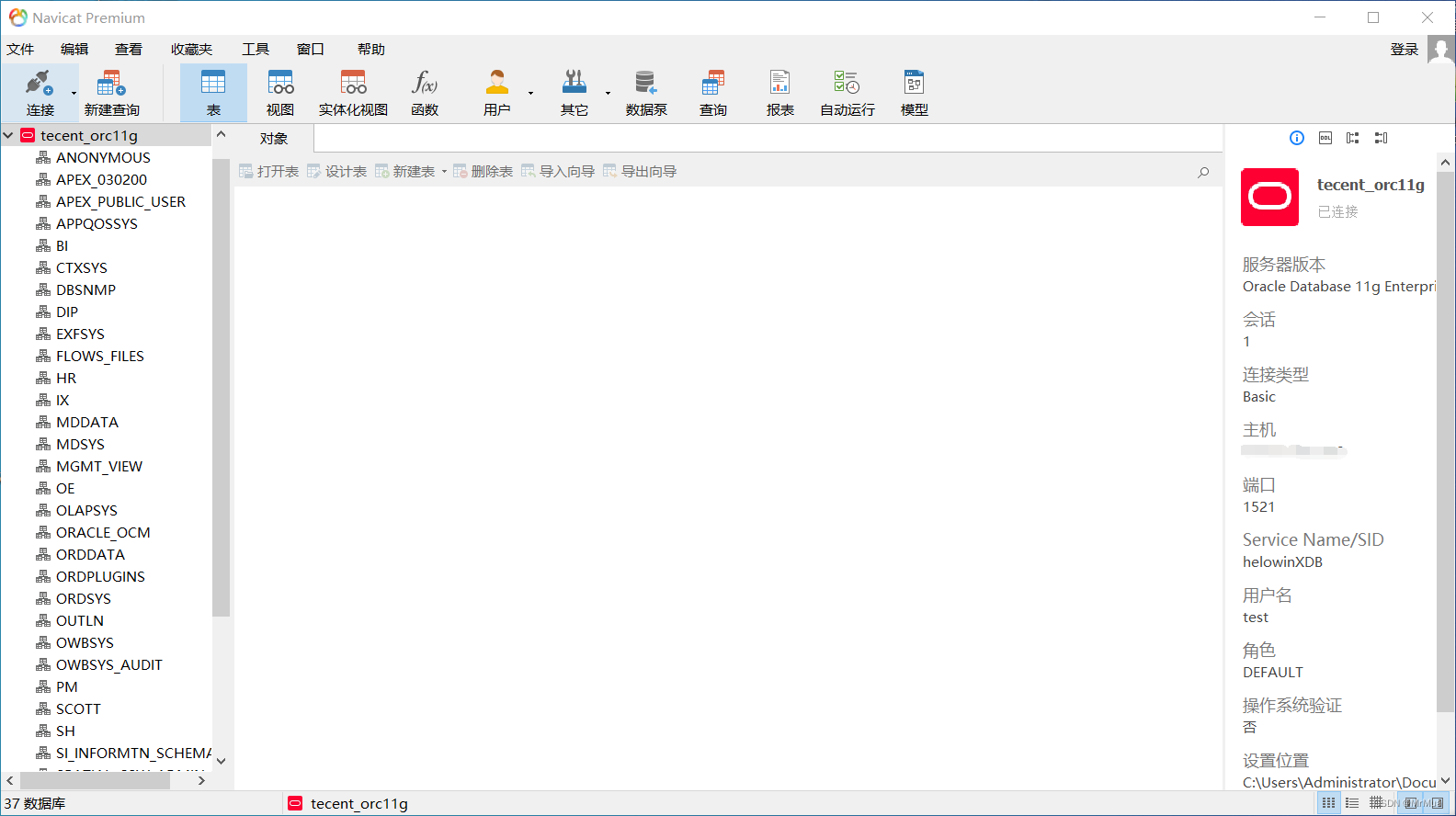The width and height of the screenshot is (1456, 816).
Task: Expand the New Table (新建表) dropdown arrow
Action: [444, 172]
